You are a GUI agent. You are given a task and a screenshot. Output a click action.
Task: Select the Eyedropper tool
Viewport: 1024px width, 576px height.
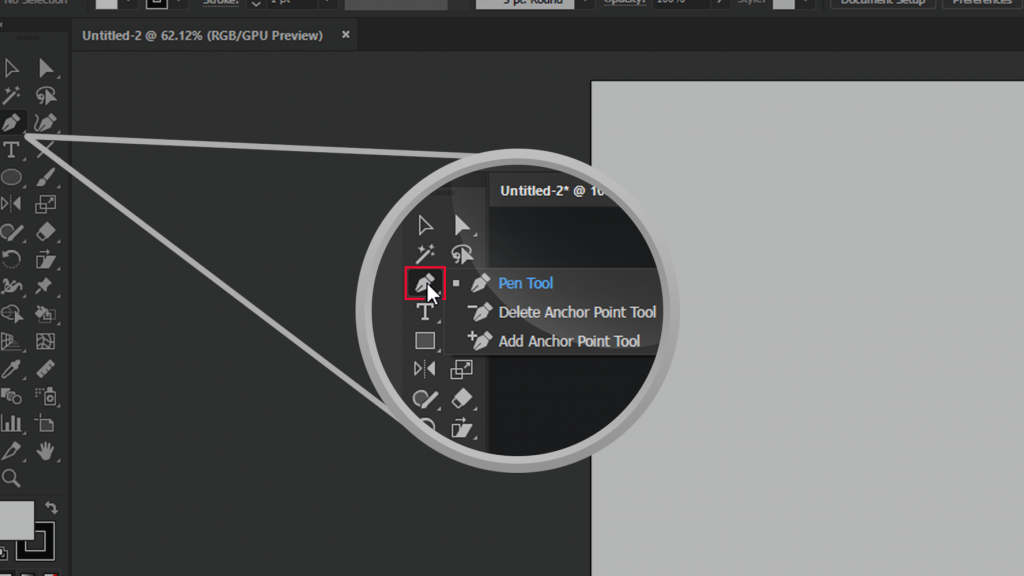(12, 369)
